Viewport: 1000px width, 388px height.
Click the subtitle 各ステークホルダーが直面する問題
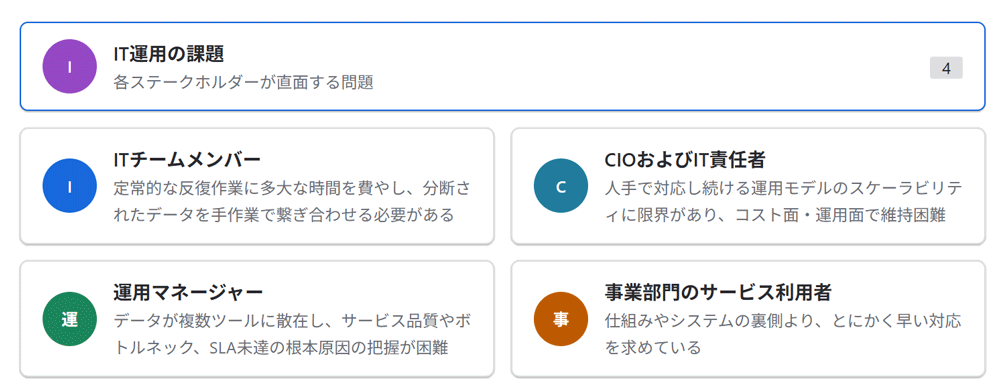[x=243, y=82]
